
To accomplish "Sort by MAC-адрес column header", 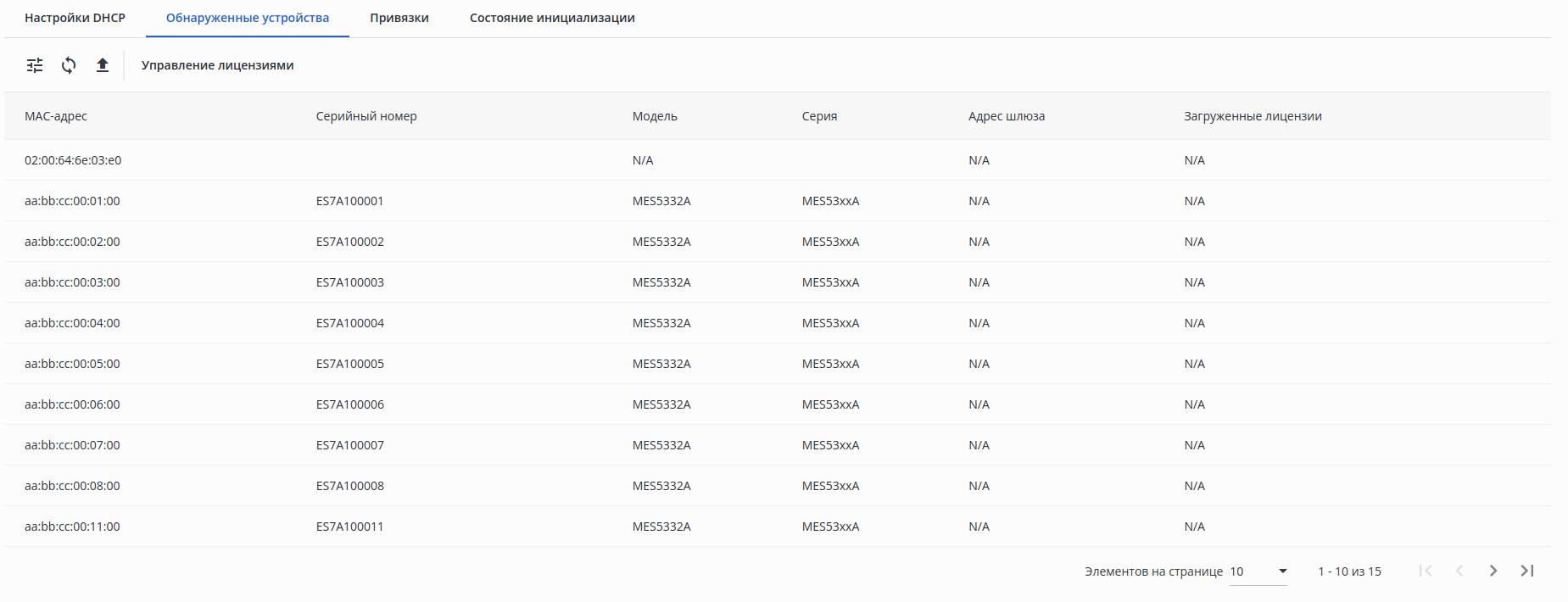I will click(x=56, y=116).
